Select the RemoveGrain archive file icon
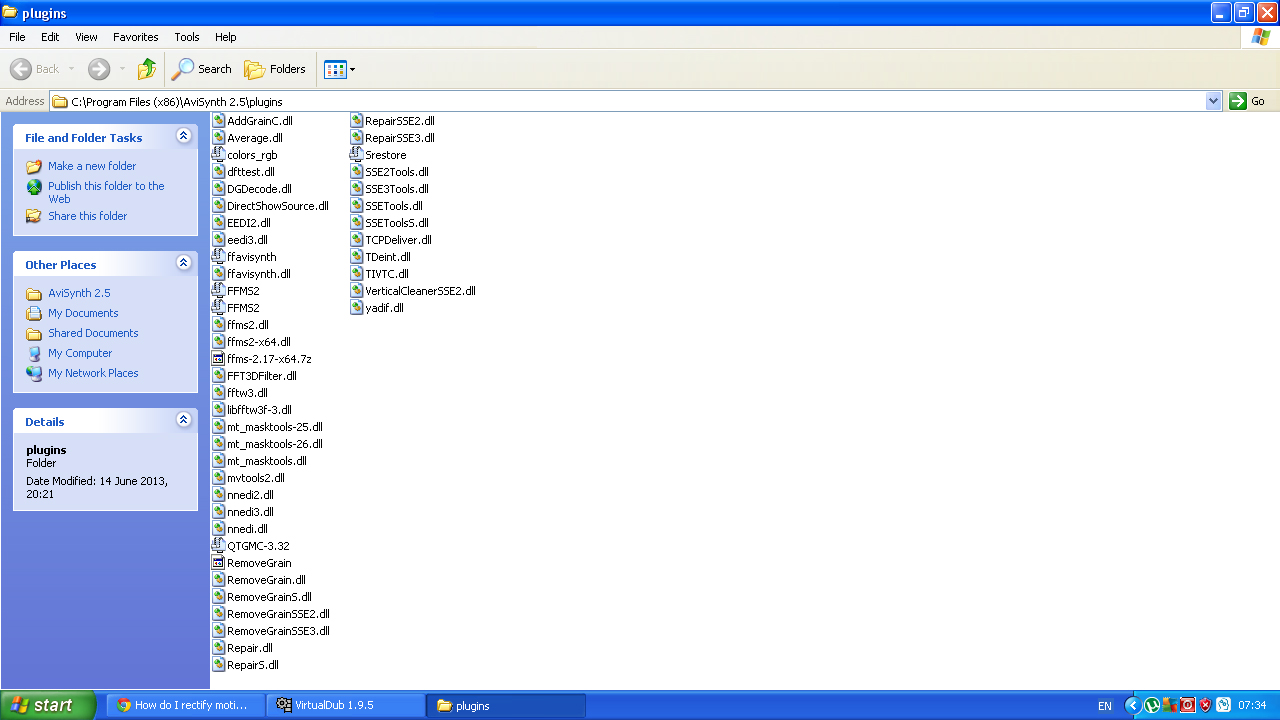The image size is (1280, 720). [218, 563]
